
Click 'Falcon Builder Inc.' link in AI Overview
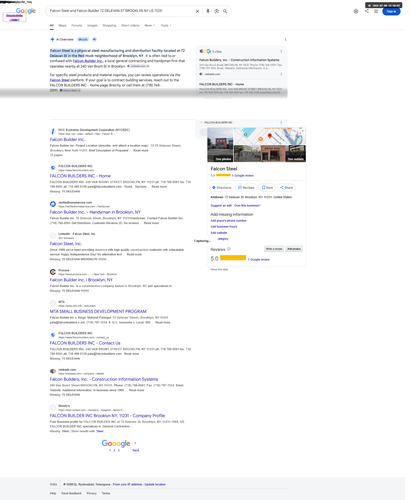(x=88, y=61)
